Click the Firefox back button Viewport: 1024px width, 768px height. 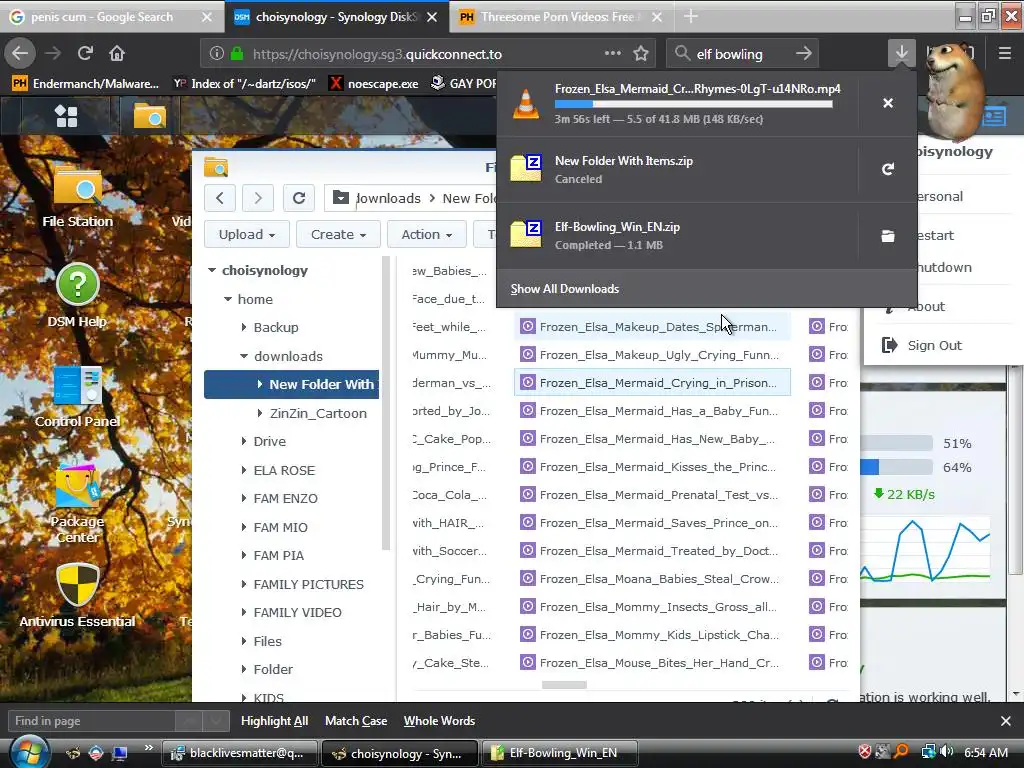20,53
